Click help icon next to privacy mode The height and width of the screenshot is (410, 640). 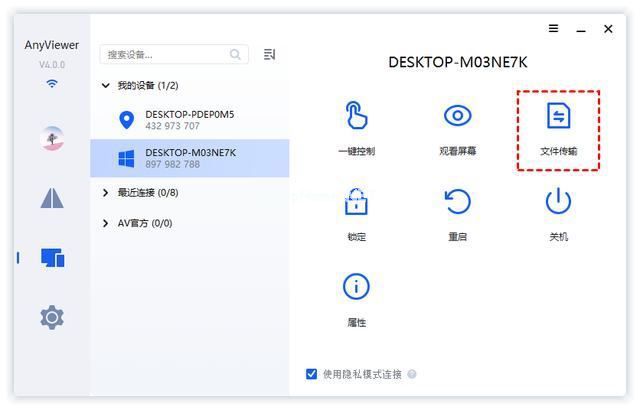click(x=412, y=374)
